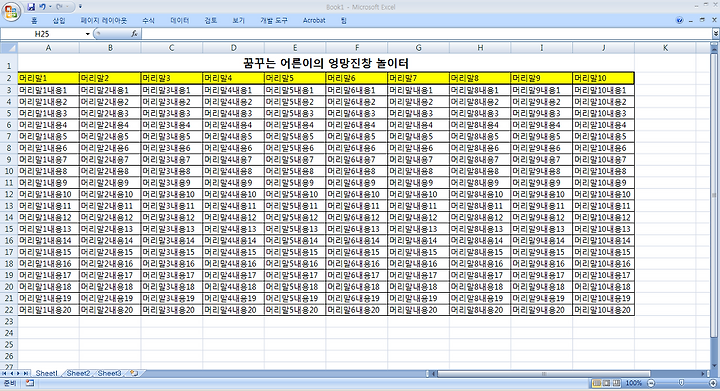The image size is (720, 391).
Task: Open Excel Help question mark icon
Action: (680, 20)
